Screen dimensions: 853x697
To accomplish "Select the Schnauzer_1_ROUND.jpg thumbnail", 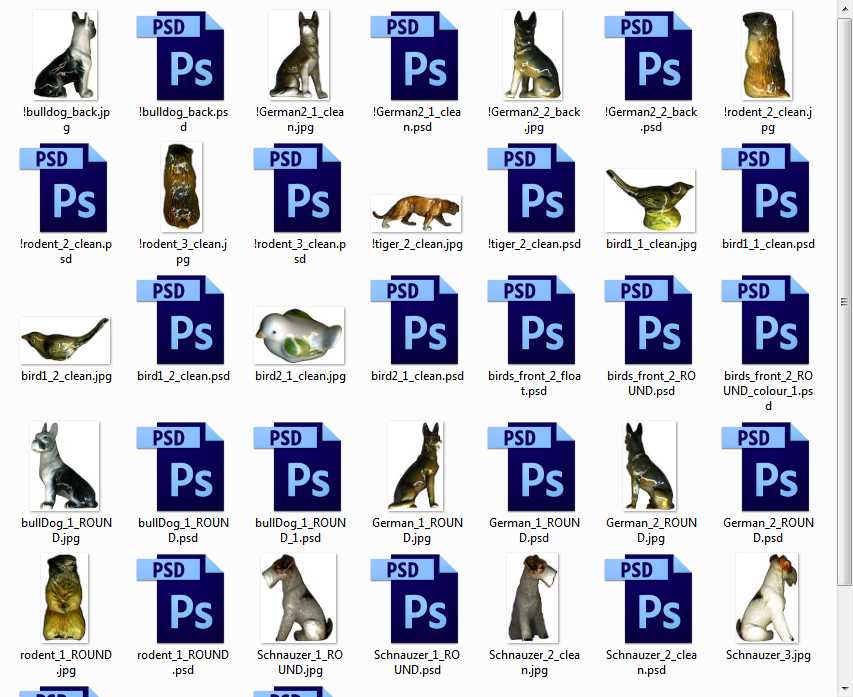I will 299,598.
